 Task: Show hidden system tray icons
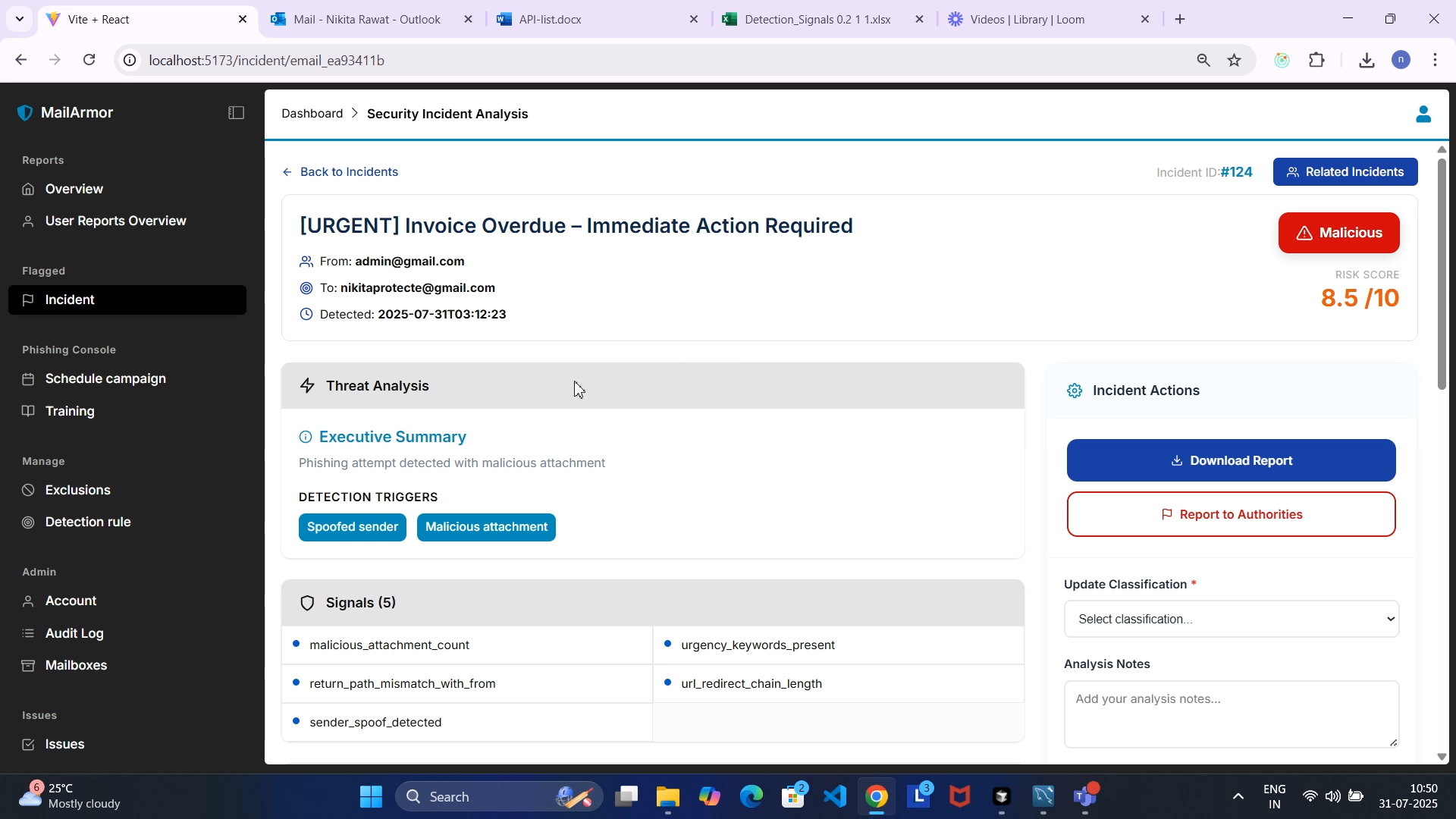coord(1238,797)
